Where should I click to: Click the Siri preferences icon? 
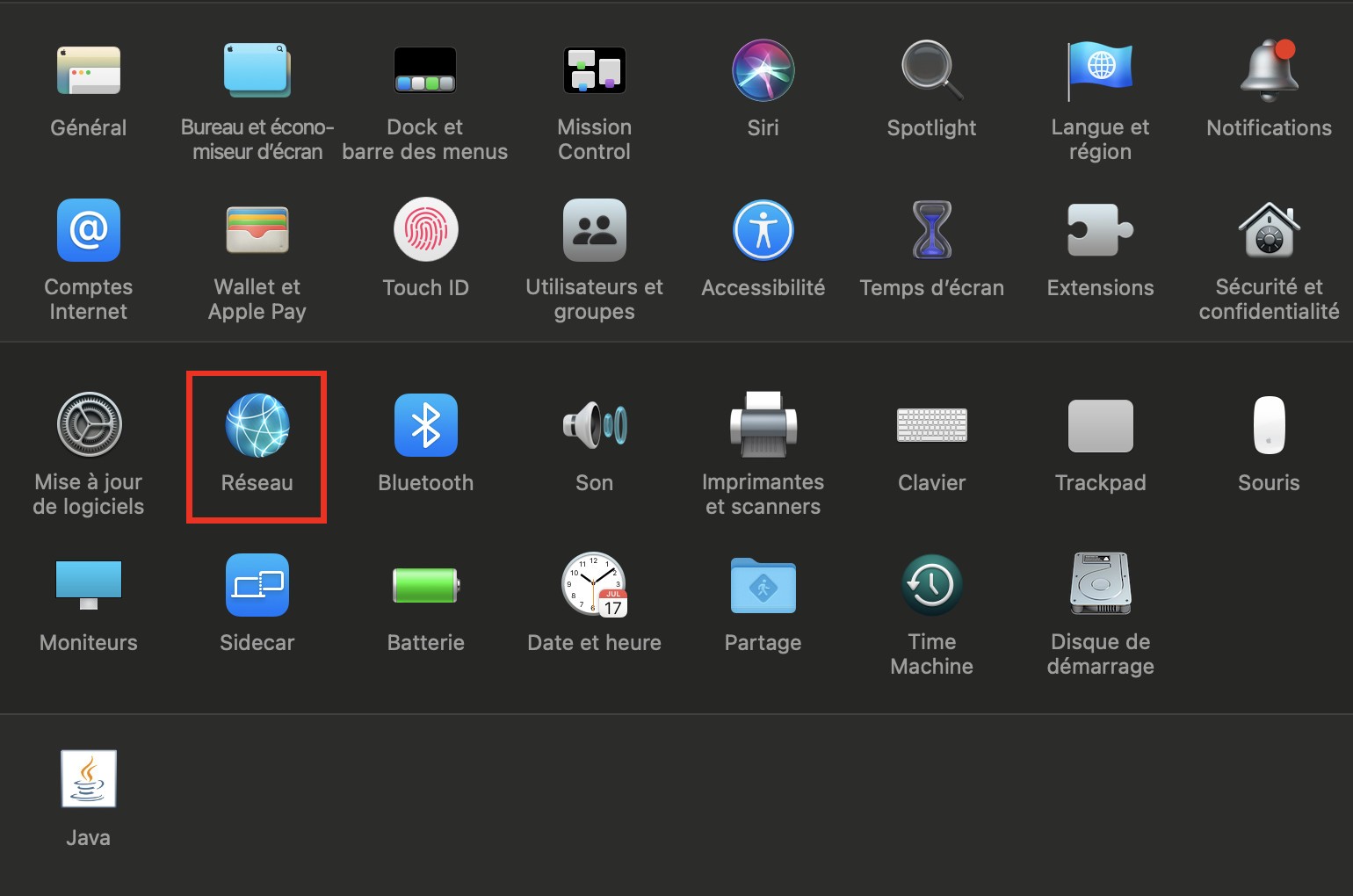click(763, 71)
